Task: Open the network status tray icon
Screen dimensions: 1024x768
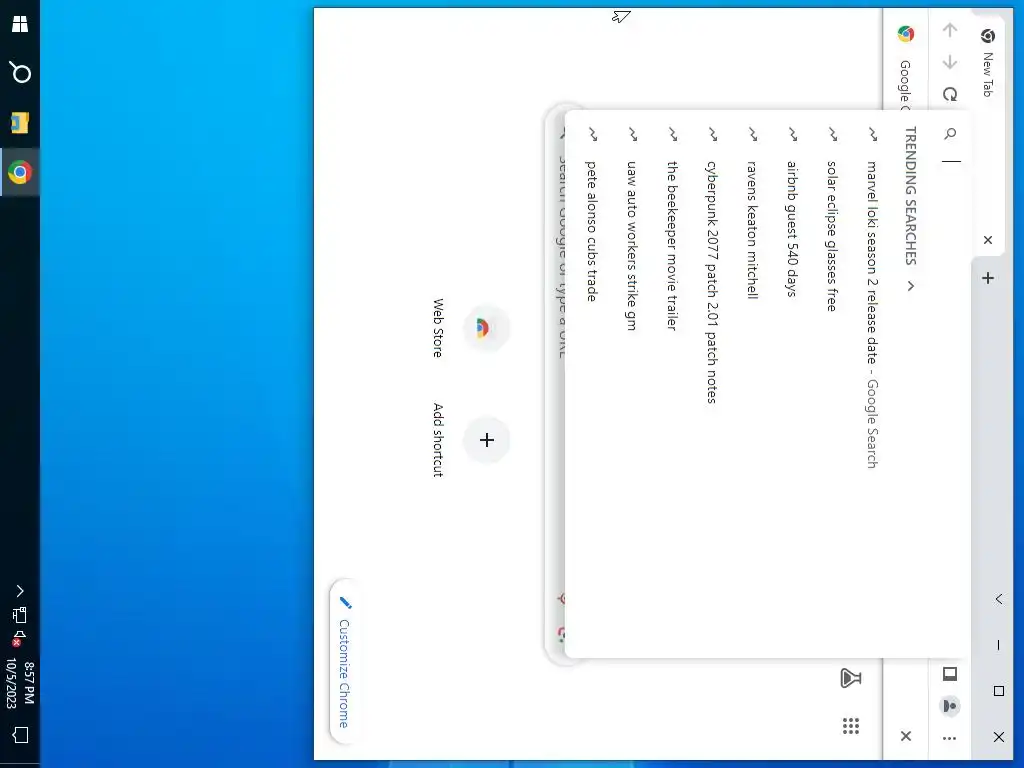Action: click(x=20, y=615)
